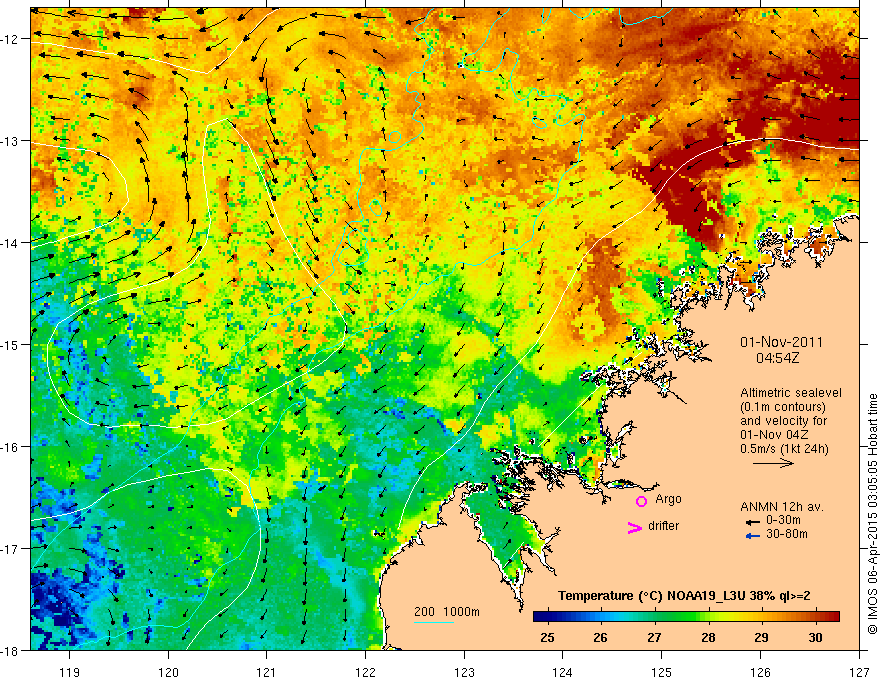Viewport: 880px width, 680px height.
Task: Click the longitude label 125
Action: coord(662,672)
